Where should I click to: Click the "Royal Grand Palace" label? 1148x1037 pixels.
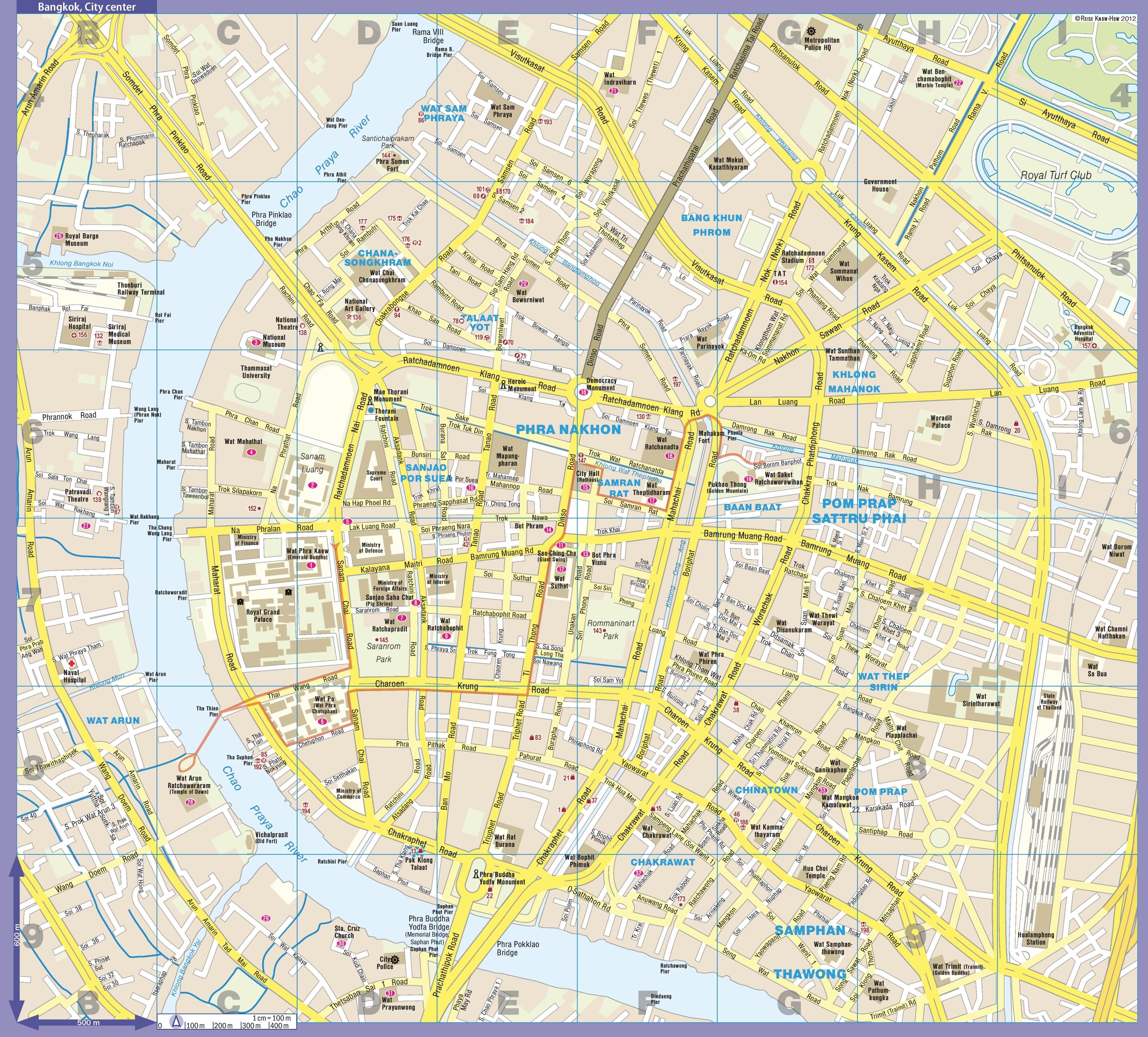[262, 616]
